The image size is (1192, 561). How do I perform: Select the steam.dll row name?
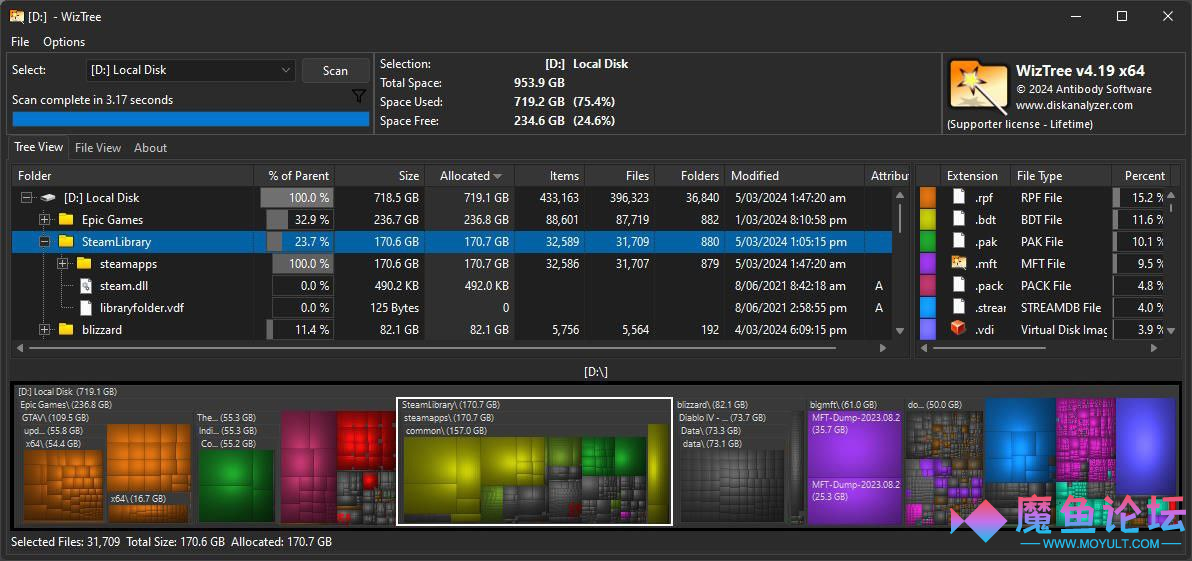[x=125, y=286]
